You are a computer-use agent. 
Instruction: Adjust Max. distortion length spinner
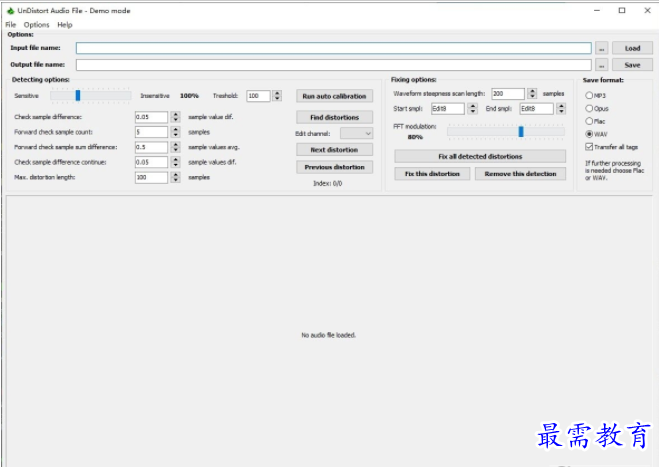pos(176,177)
